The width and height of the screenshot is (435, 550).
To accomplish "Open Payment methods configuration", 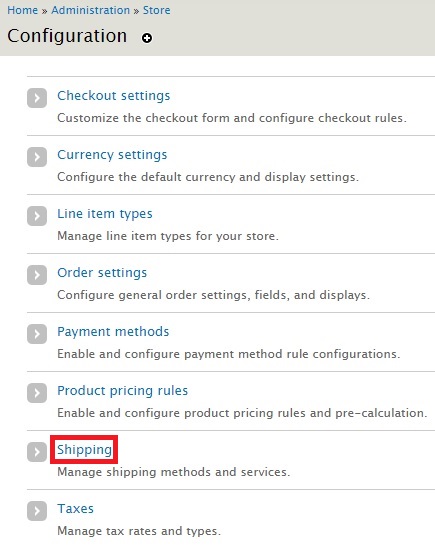I will [x=113, y=331].
